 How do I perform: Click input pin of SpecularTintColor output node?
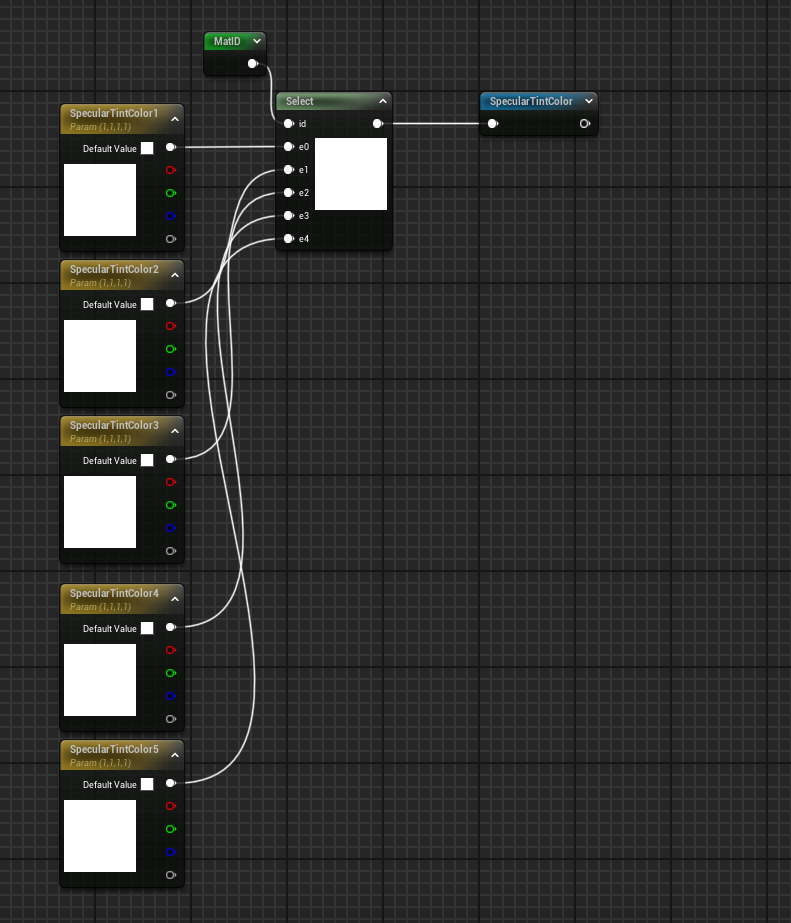click(x=492, y=124)
